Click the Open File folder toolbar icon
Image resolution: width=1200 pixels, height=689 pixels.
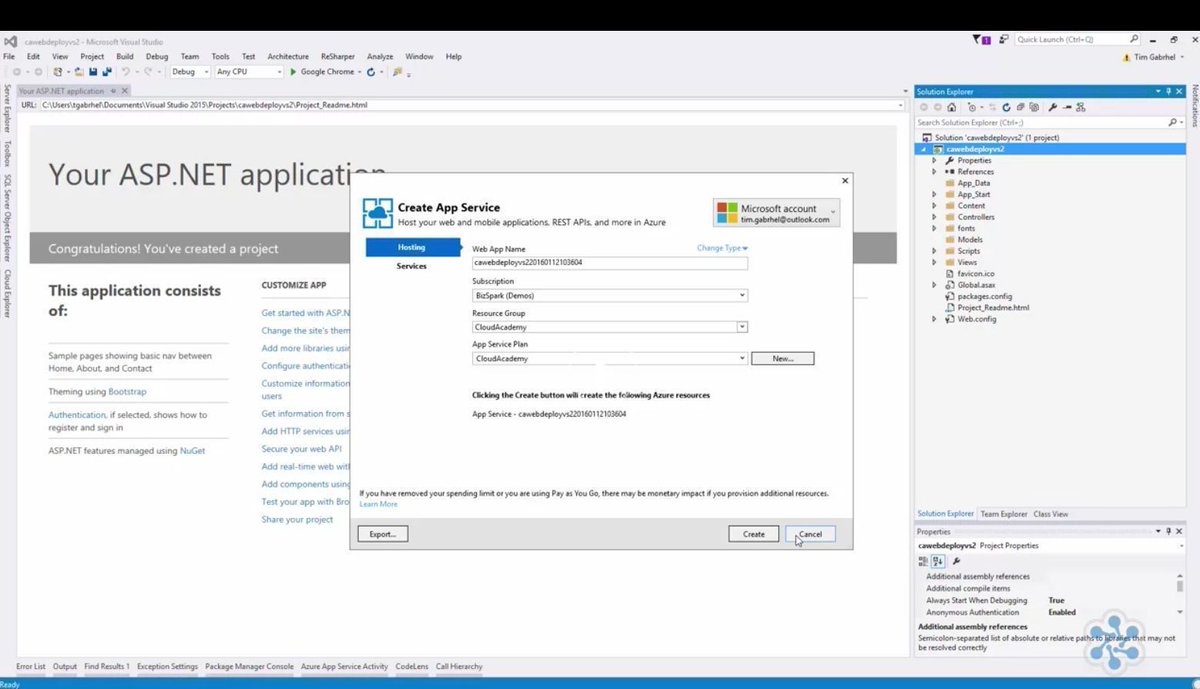[79, 72]
